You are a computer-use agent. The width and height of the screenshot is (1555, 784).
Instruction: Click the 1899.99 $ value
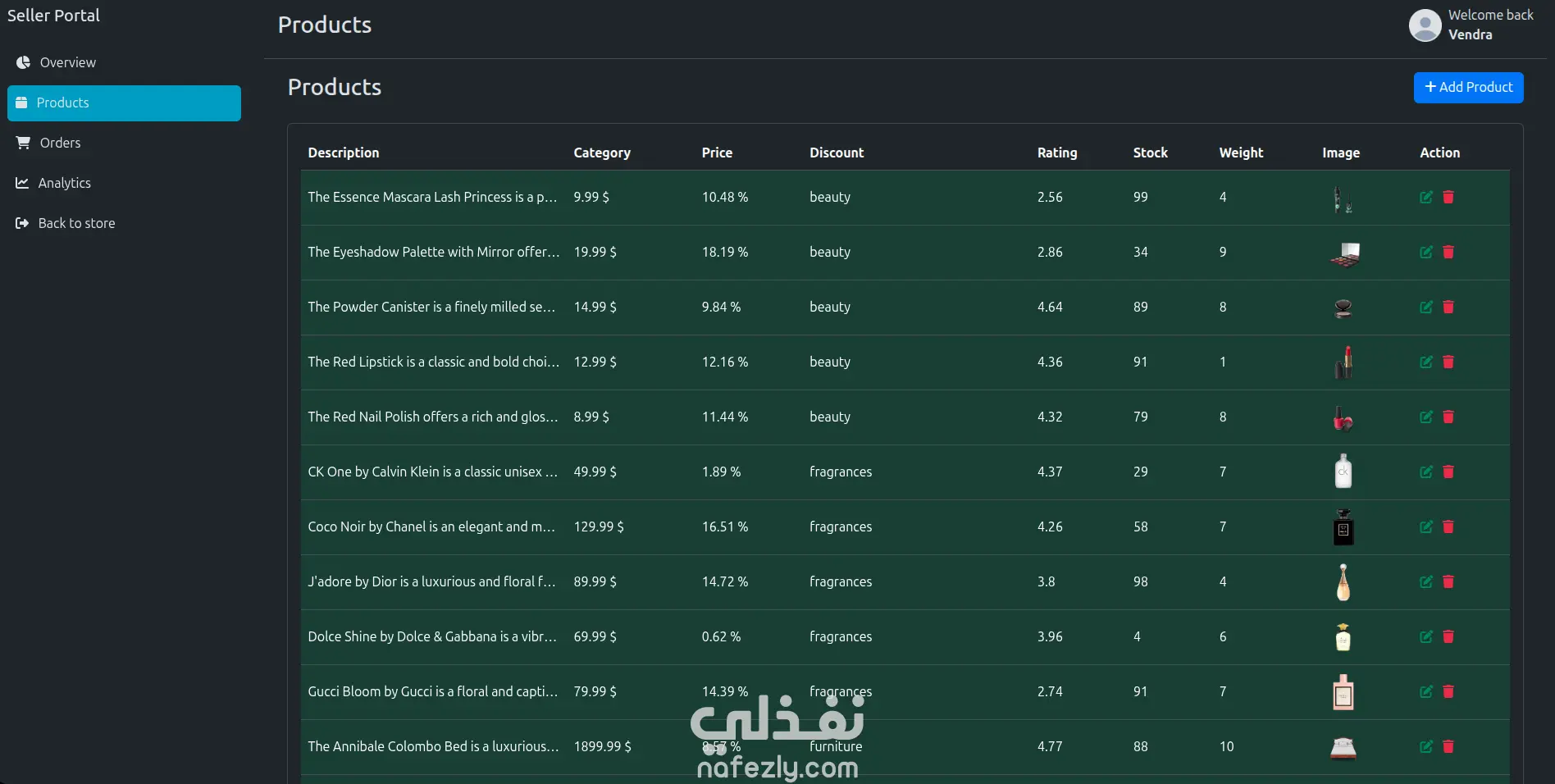click(602, 746)
